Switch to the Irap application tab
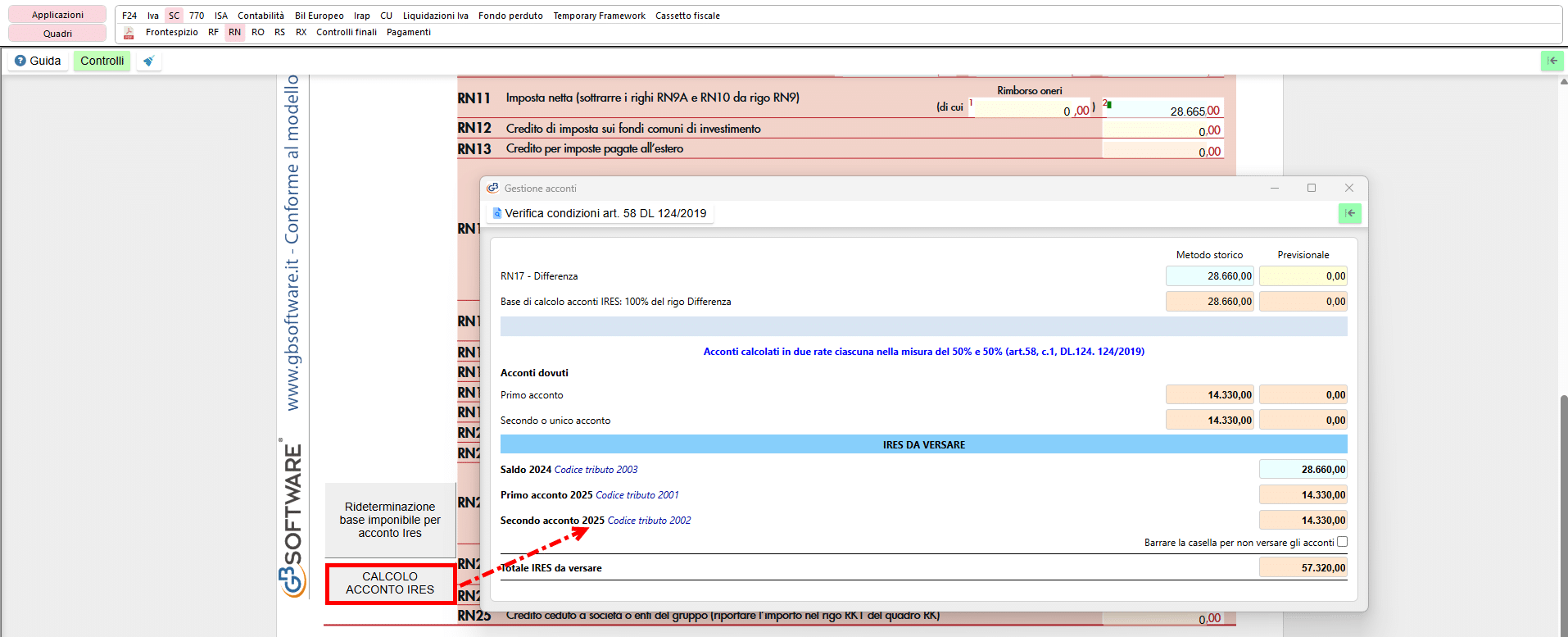 coord(361,16)
